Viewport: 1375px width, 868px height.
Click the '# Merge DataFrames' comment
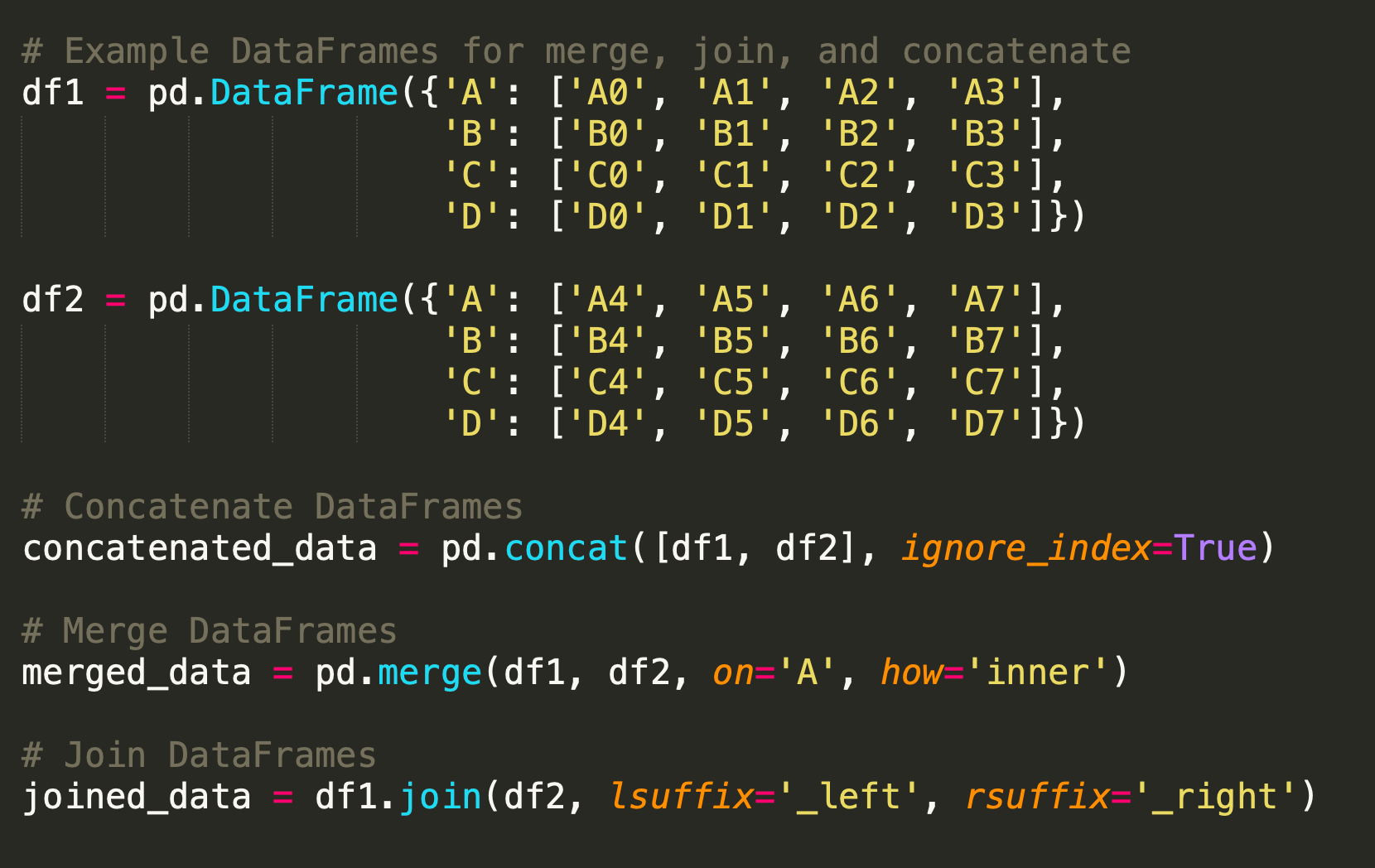point(209,631)
